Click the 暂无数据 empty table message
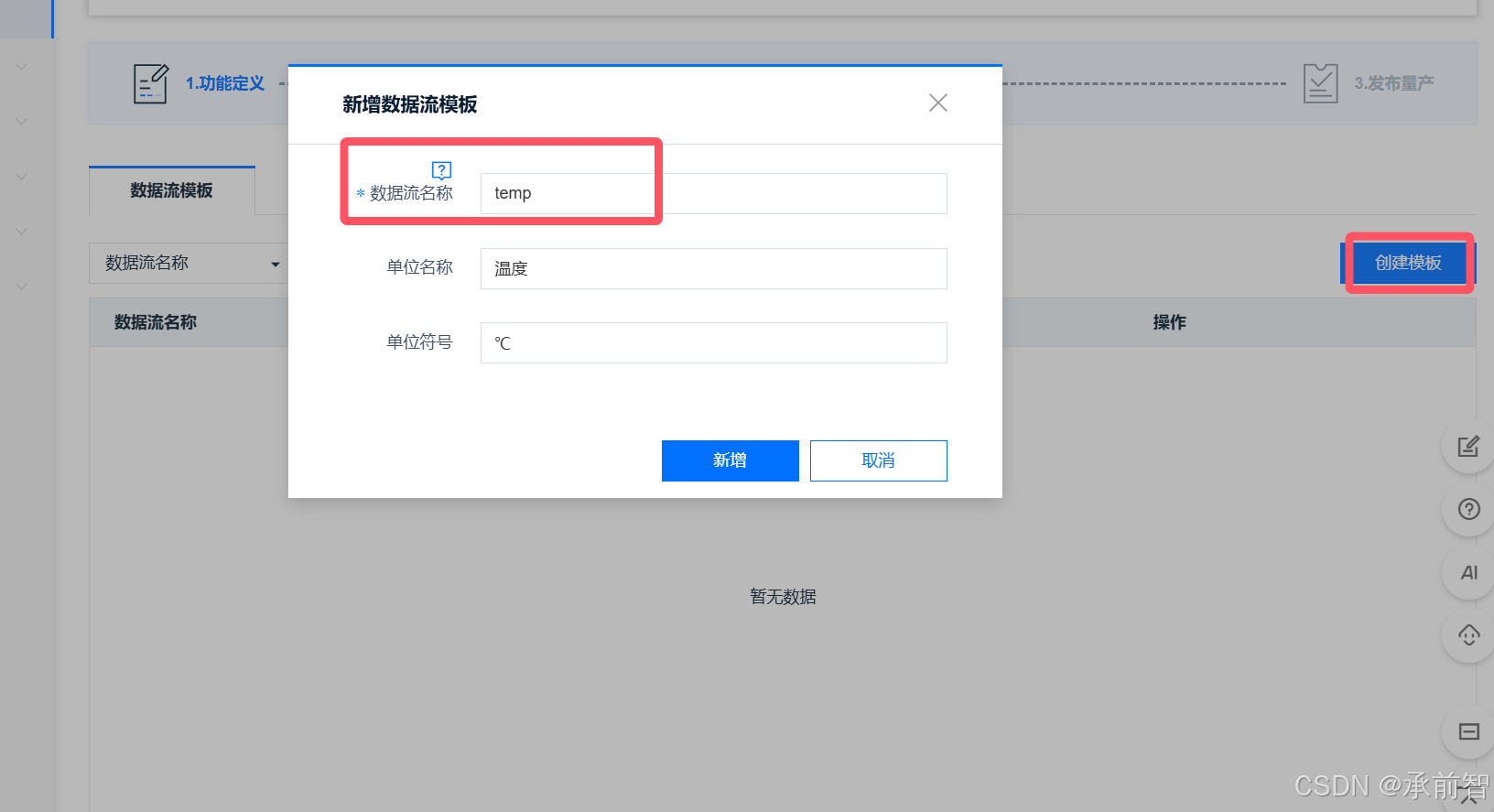 pos(783,597)
